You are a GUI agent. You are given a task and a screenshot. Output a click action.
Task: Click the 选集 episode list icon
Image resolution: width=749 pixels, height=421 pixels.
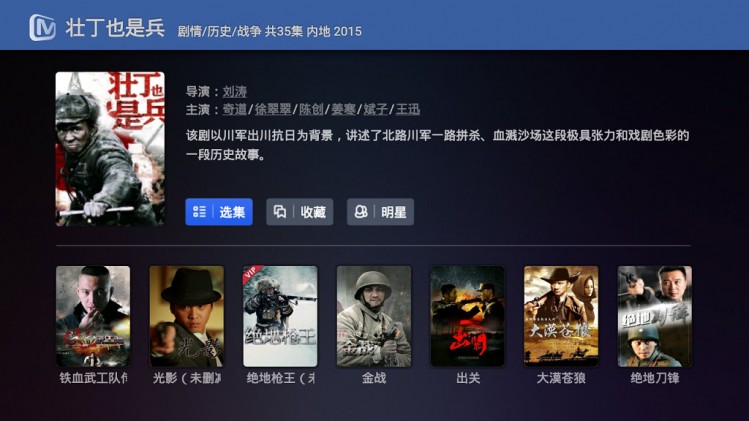click(199, 212)
